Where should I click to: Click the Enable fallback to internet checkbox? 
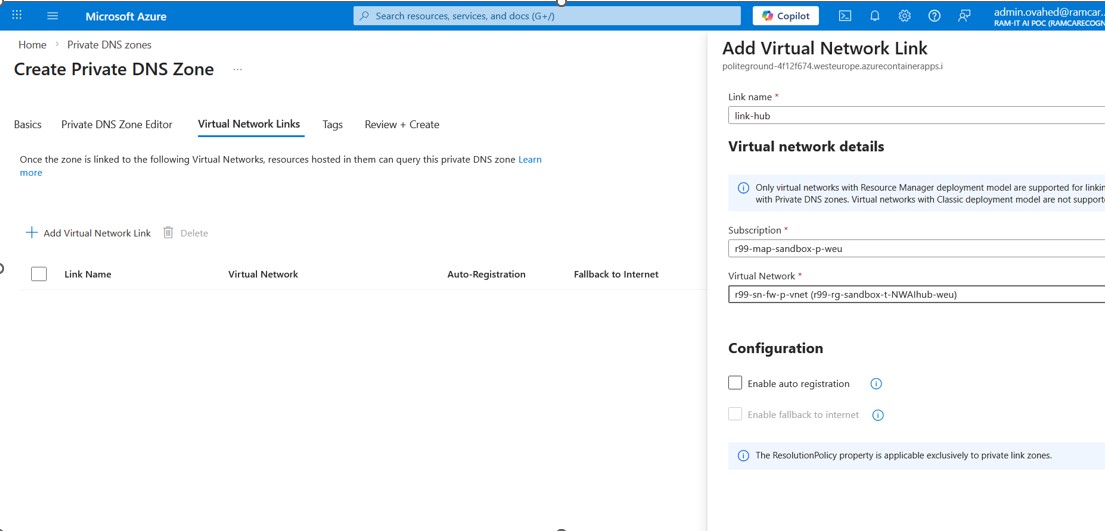pyautogui.click(x=735, y=414)
